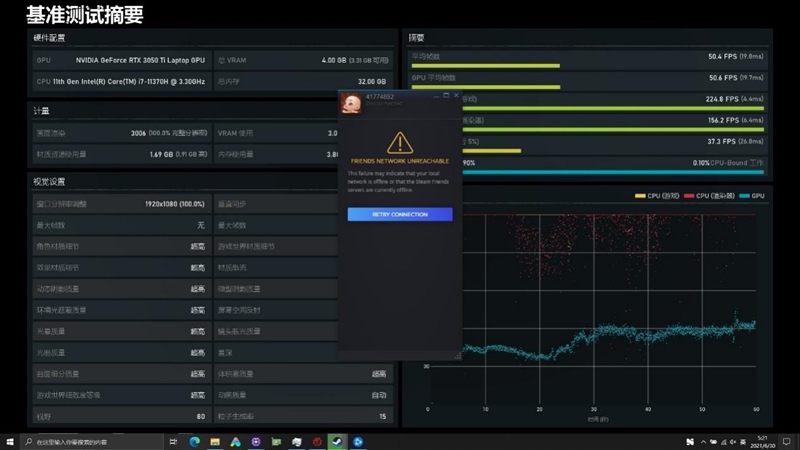Screen dimensions: 800x450
Task: Click the teal GPU legend swatch
Action: coord(744,196)
